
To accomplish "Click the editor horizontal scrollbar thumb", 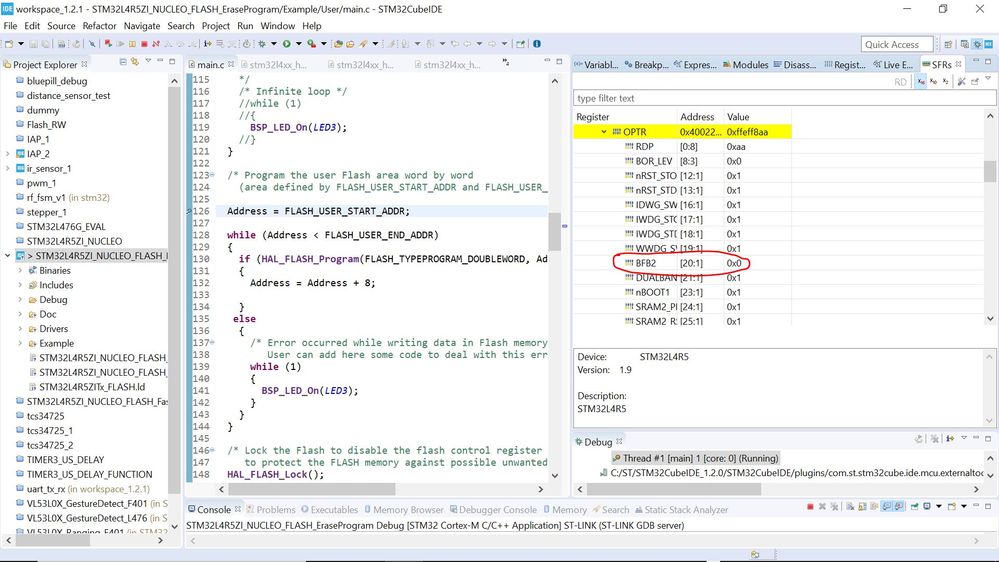I will tap(312, 489).
